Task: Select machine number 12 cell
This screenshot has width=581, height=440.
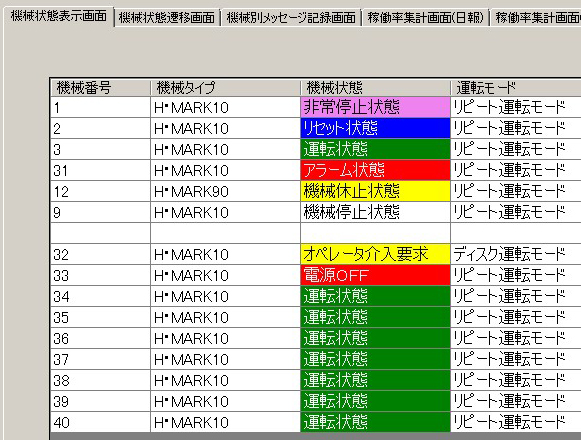Action: (x=100, y=192)
